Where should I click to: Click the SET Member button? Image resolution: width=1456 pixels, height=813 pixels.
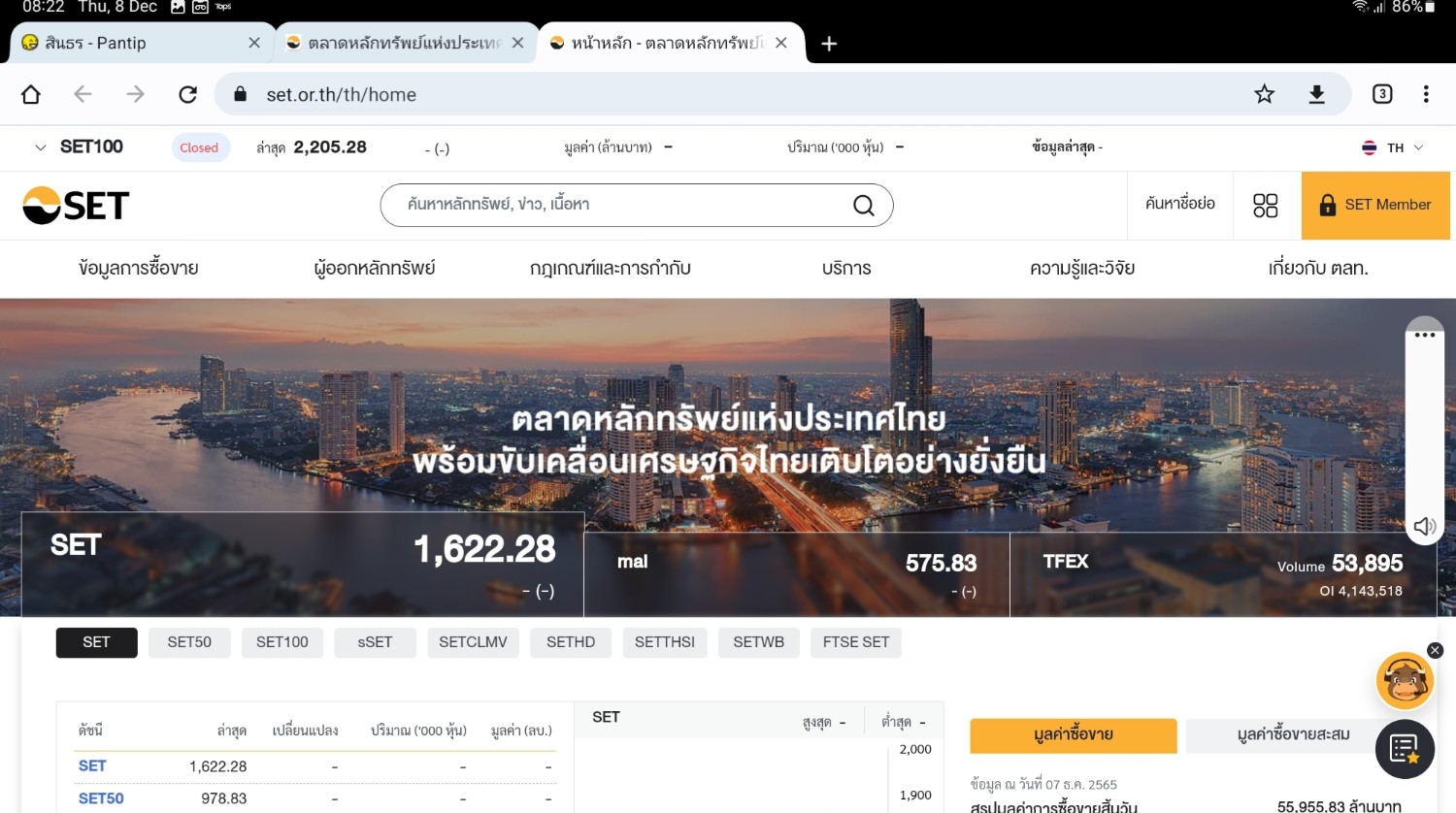tap(1375, 205)
